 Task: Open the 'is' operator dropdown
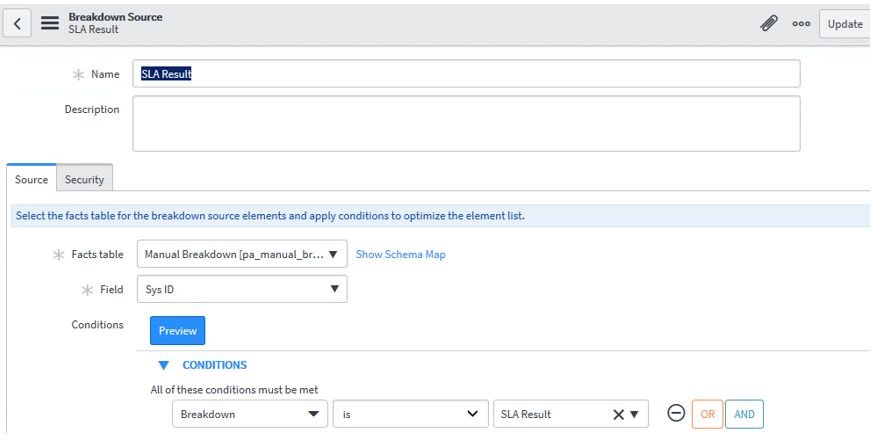410,414
